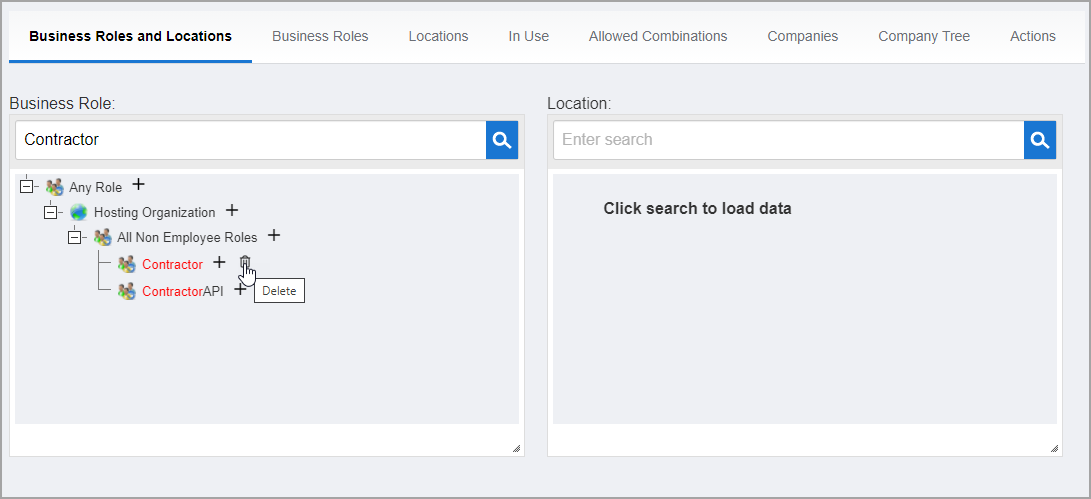Click plus icon beside All Non Employee Roles
The width and height of the screenshot is (1091, 499).
point(274,236)
